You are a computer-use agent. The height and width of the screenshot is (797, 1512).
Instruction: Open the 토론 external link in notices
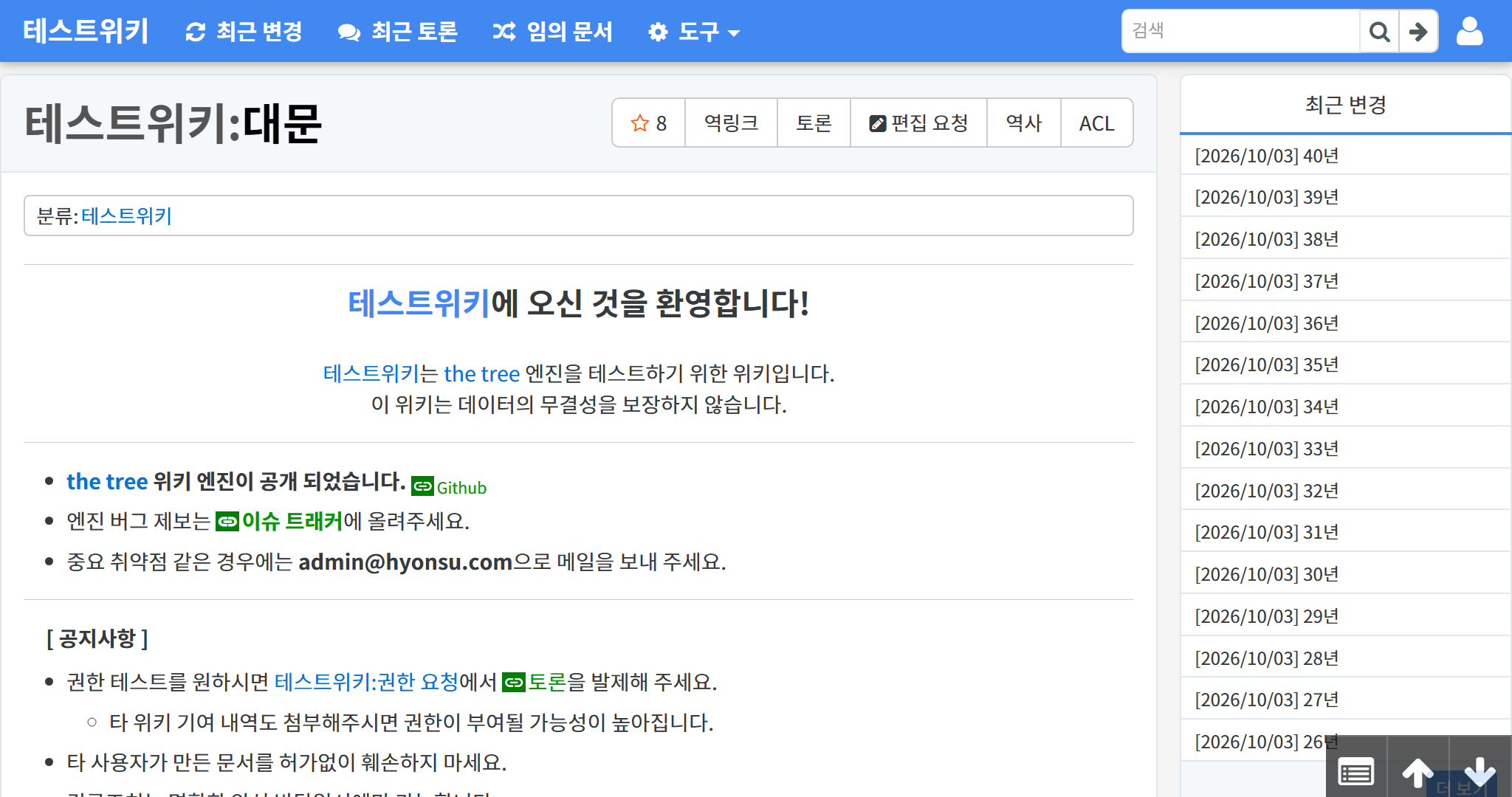coord(534,681)
